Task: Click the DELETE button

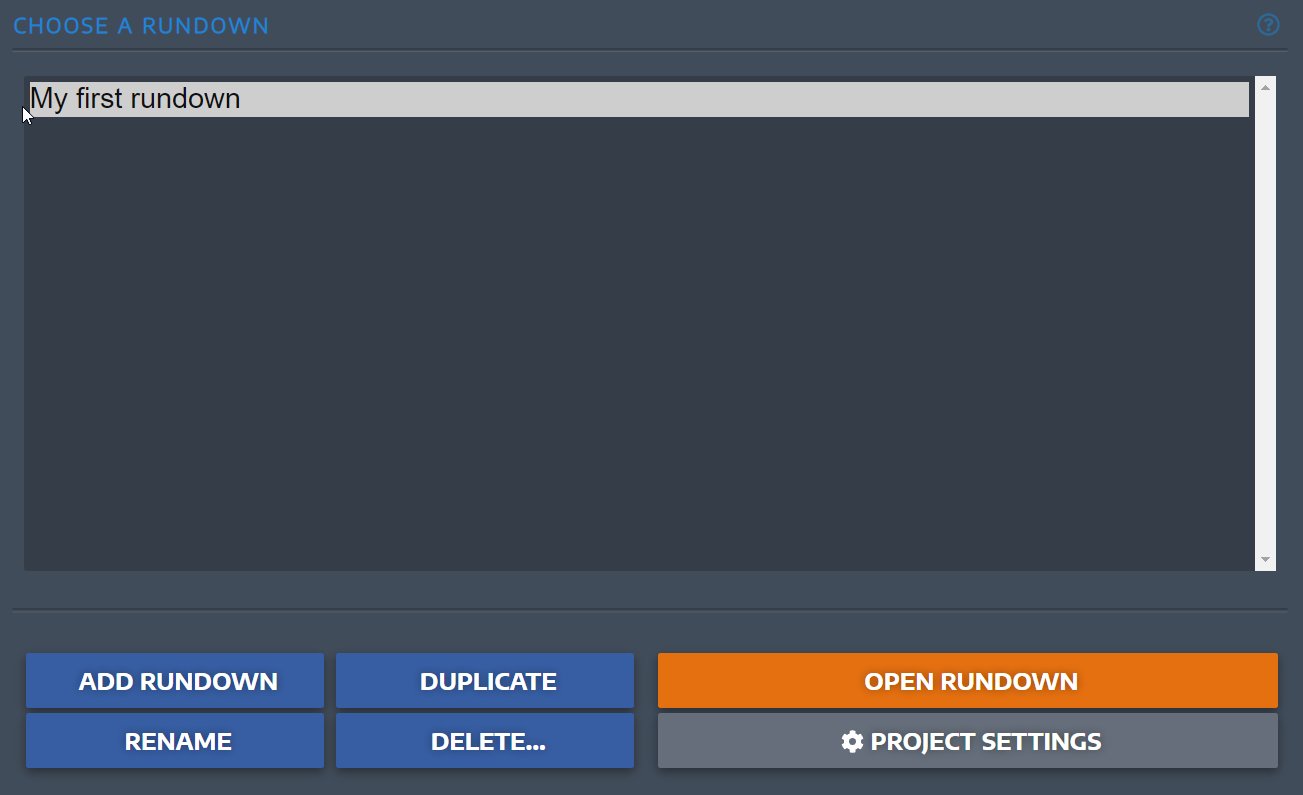Action: 485,741
